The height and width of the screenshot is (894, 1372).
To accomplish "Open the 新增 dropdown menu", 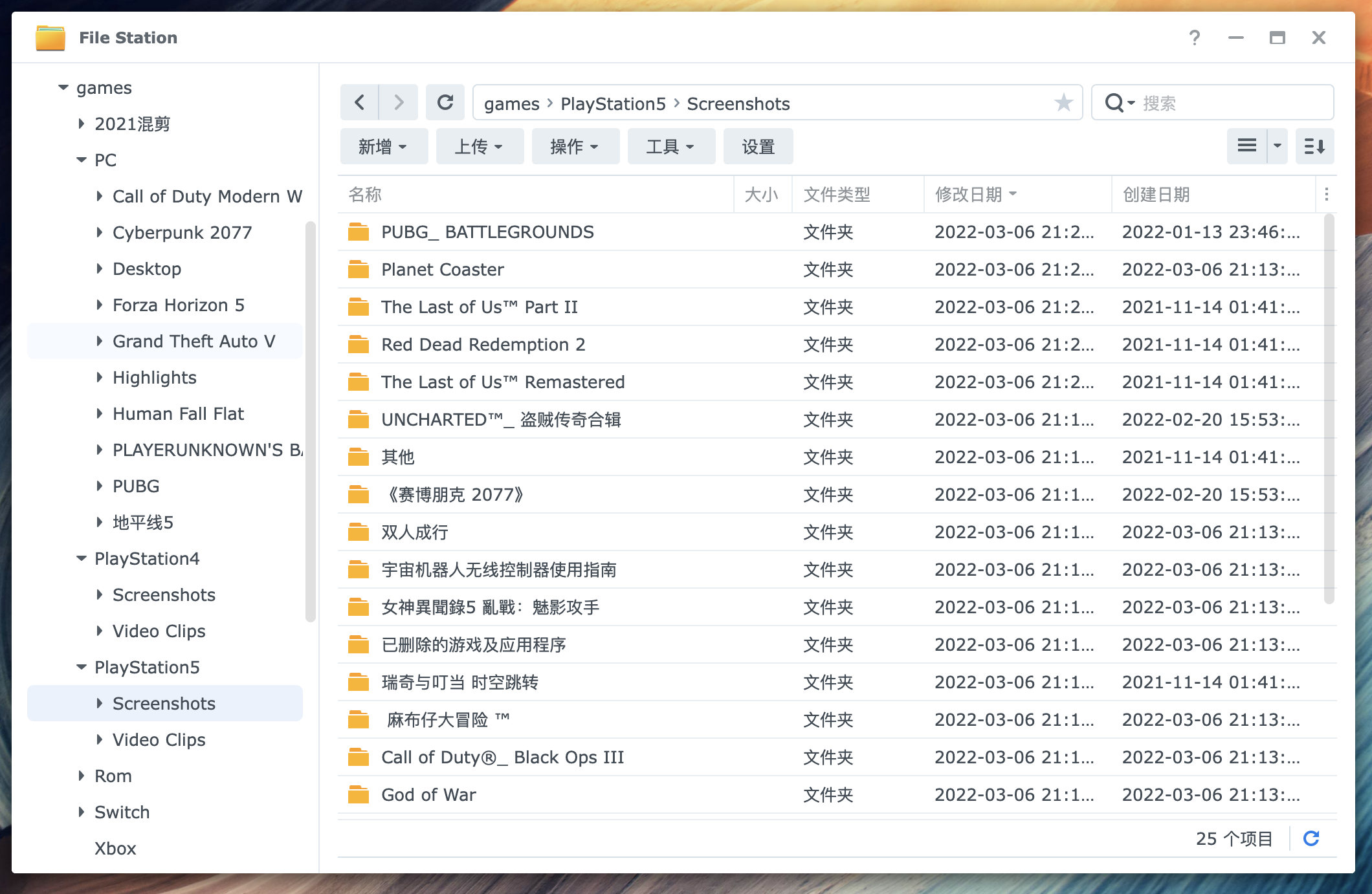I will (384, 147).
